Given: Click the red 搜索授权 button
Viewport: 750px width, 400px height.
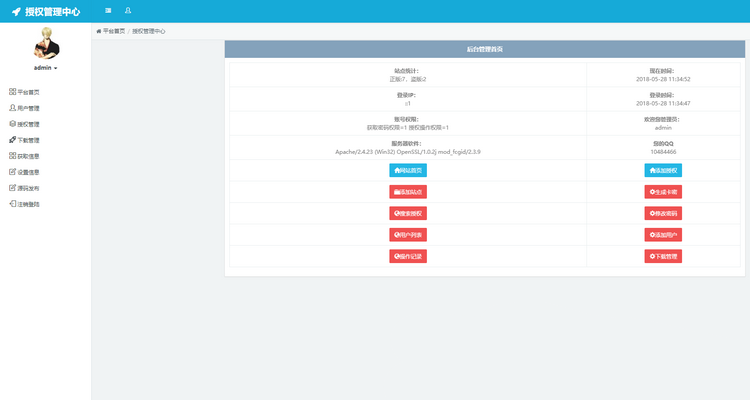Looking at the screenshot, I should point(408,213).
